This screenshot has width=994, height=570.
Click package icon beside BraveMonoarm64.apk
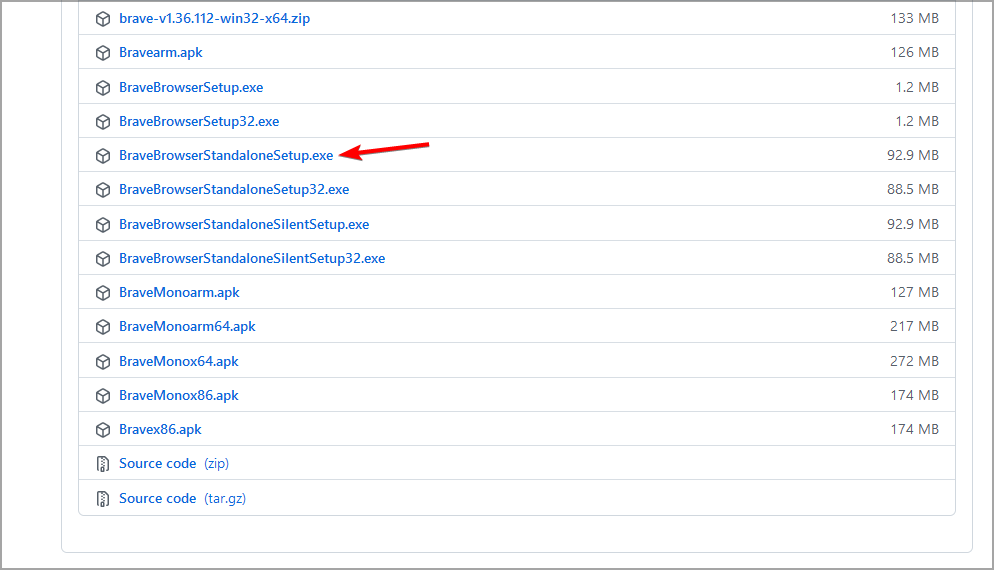[103, 327]
